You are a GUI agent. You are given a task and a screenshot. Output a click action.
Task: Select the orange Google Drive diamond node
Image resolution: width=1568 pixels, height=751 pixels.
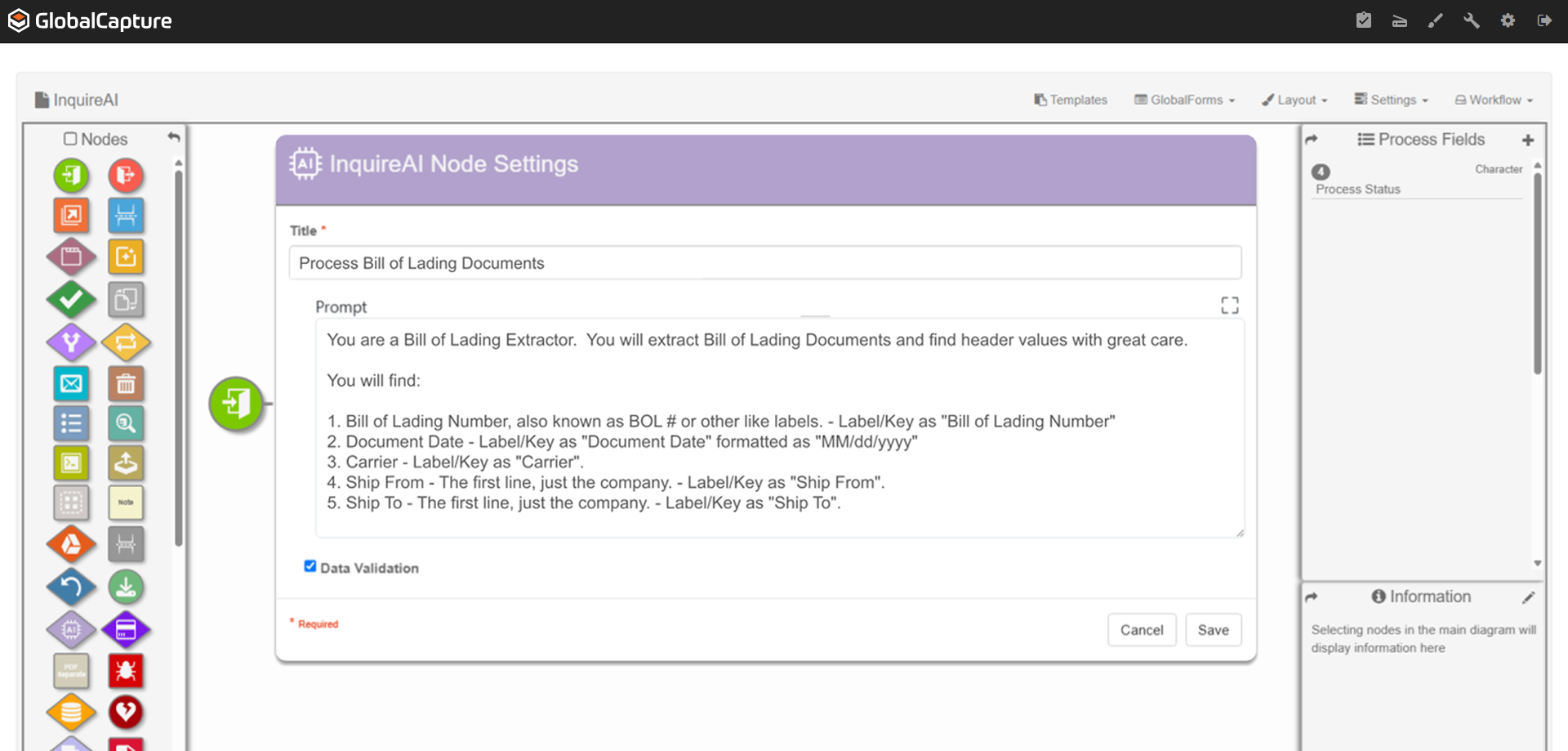click(x=71, y=544)
